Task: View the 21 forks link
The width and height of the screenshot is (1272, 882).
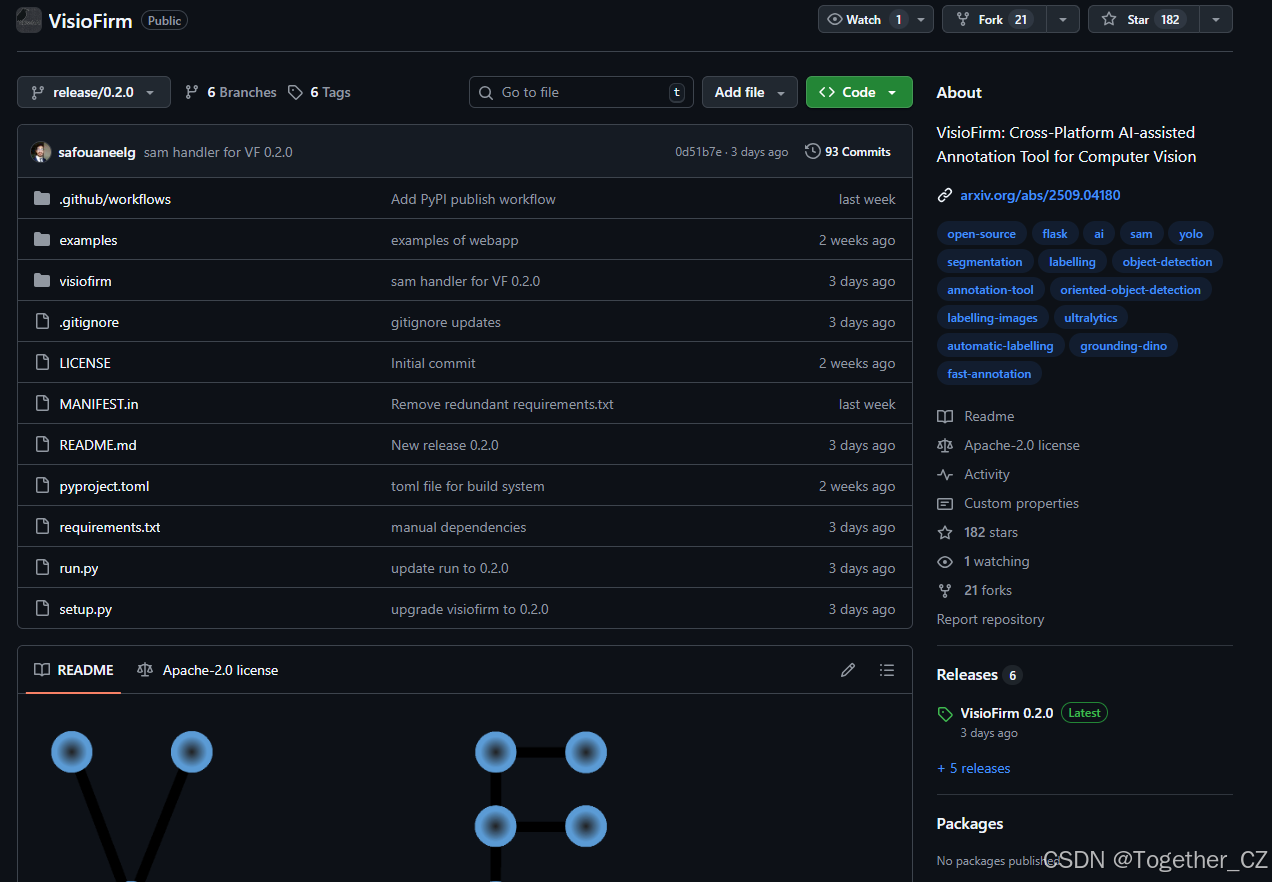Action: click(974, 590)
